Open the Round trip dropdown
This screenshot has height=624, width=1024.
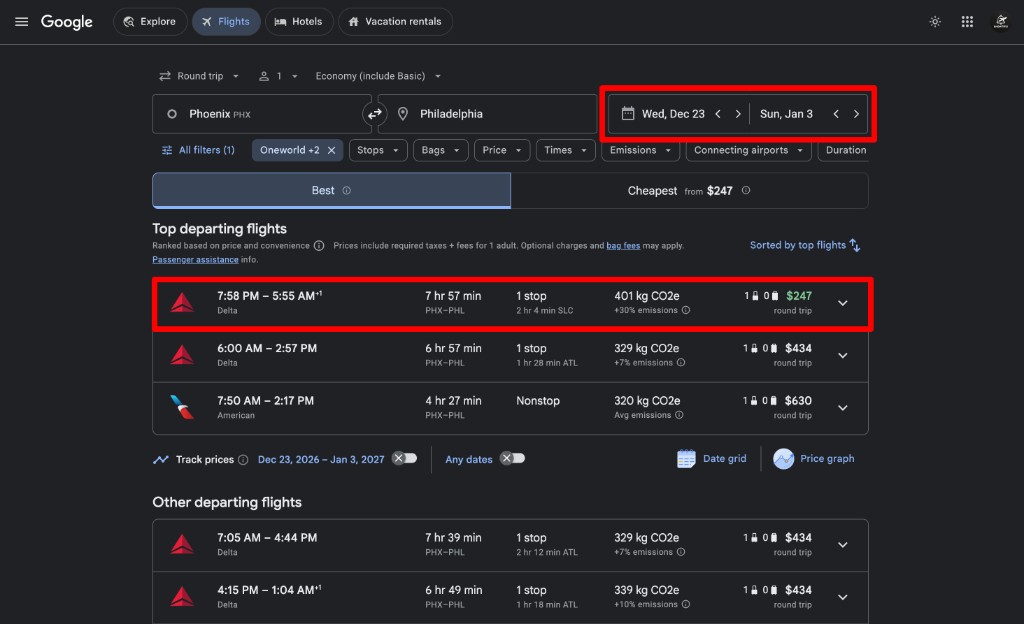point(199,76)
